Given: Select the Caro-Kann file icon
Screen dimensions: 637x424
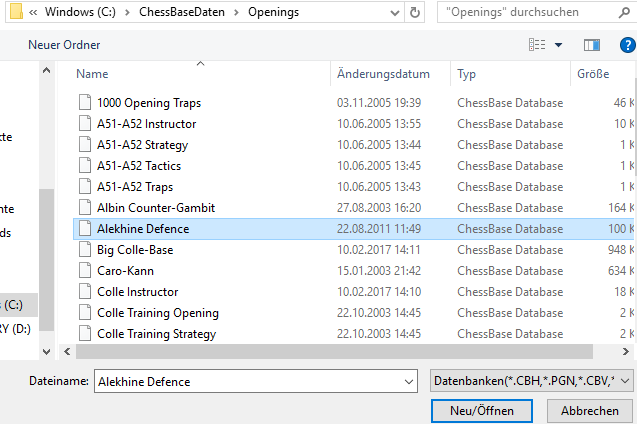Looking at the screenshot, I should tap(85, 271).
